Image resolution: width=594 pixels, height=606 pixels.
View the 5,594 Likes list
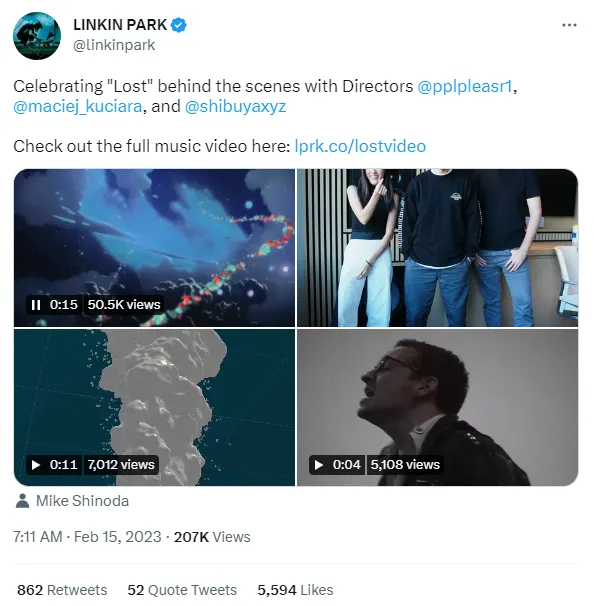point(295,590)
